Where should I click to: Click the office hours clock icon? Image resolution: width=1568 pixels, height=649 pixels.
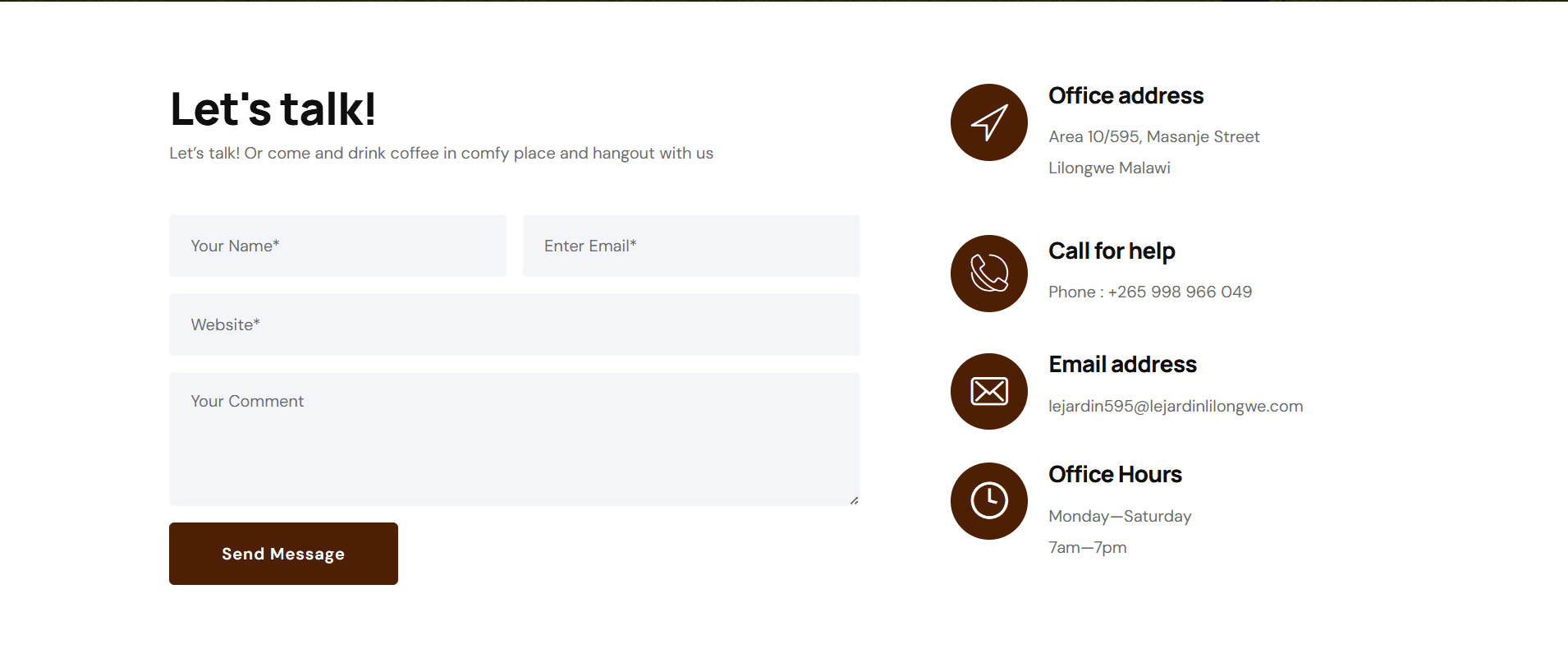pos(988,501)
